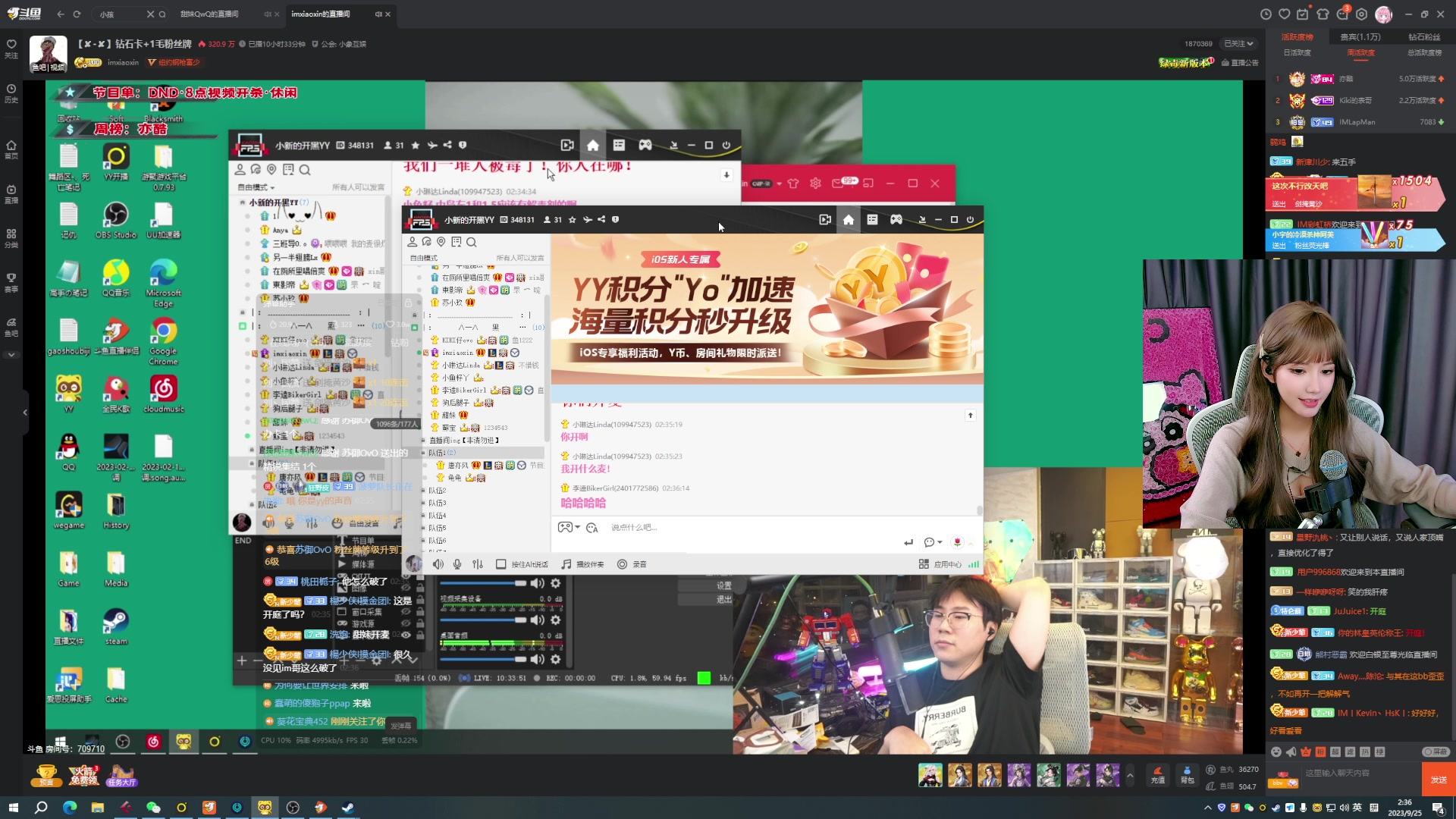Open 鱼吧 in the Douyu sidebar
The height and width of the screenshot is (819, 1456).
point(11,327)
